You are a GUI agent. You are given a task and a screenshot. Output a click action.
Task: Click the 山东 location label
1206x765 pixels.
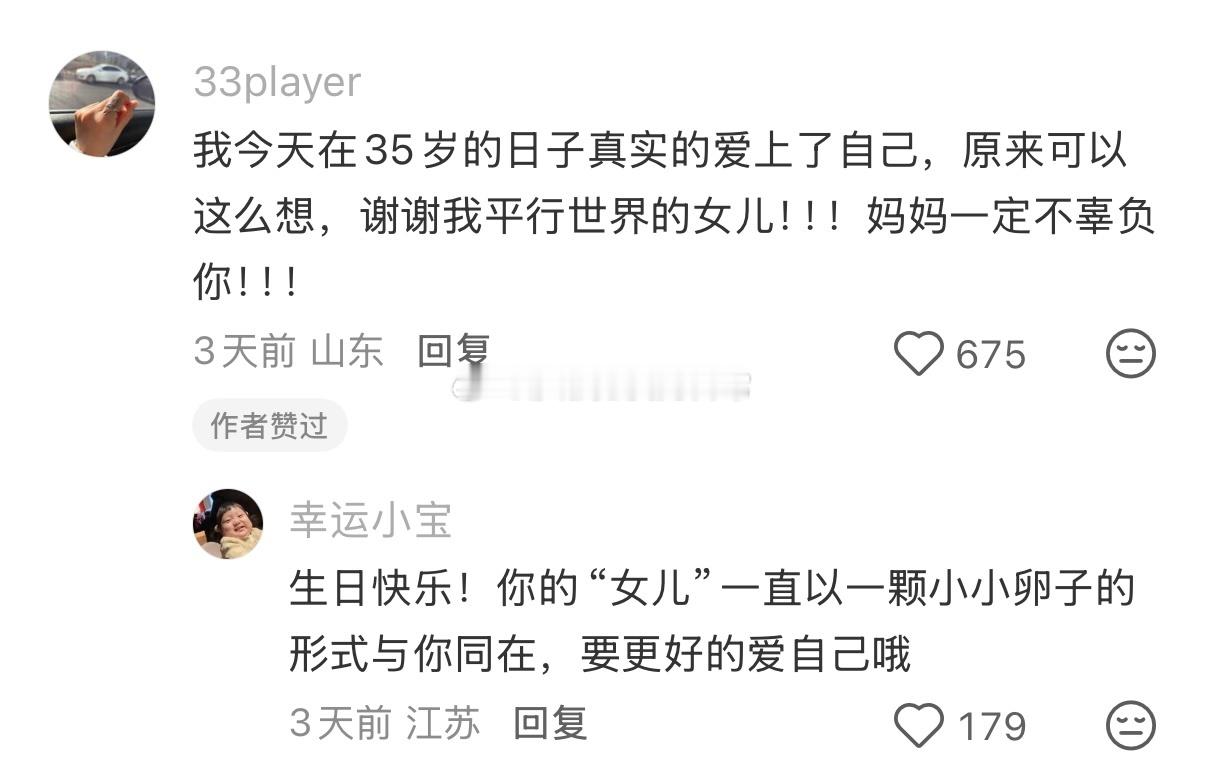[x=348, y=351]
